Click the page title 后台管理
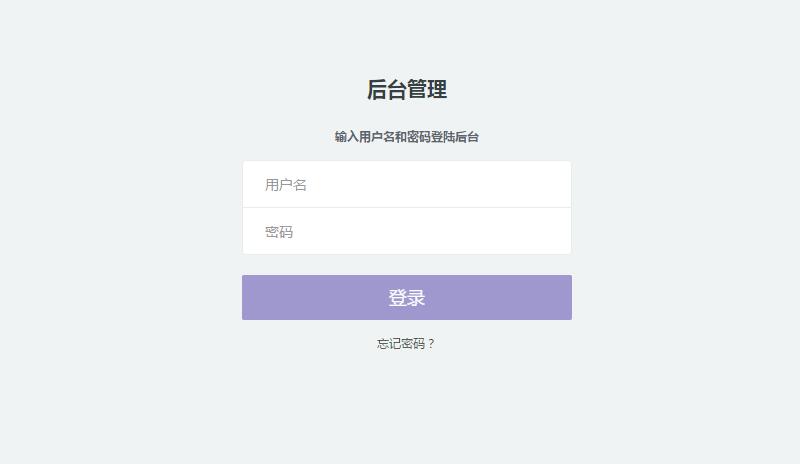 tap(406, 89)
